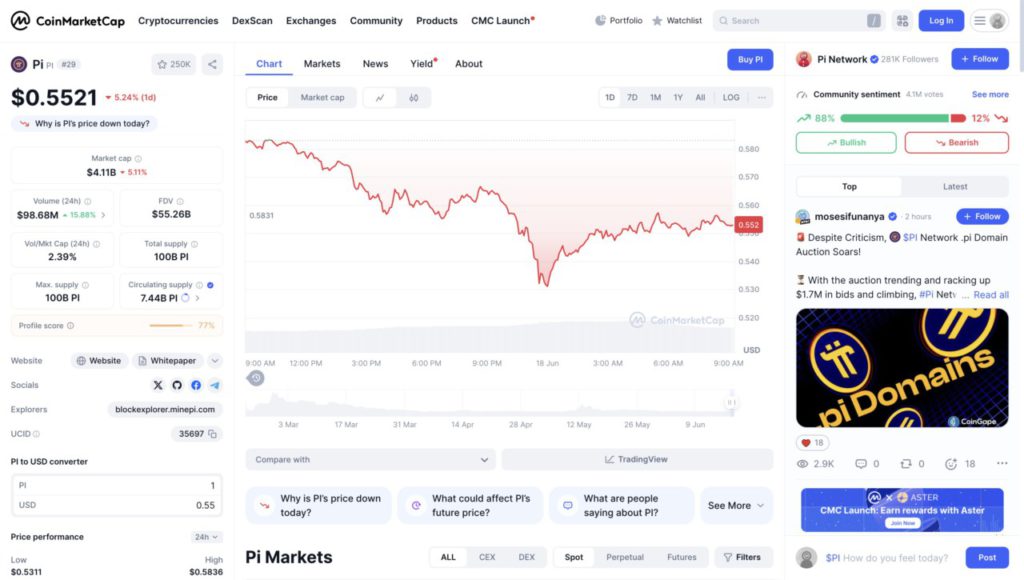Add Pi to watchlist with the star button
This screenshot has height=580, width=1024.
click(x=173, y=64)
